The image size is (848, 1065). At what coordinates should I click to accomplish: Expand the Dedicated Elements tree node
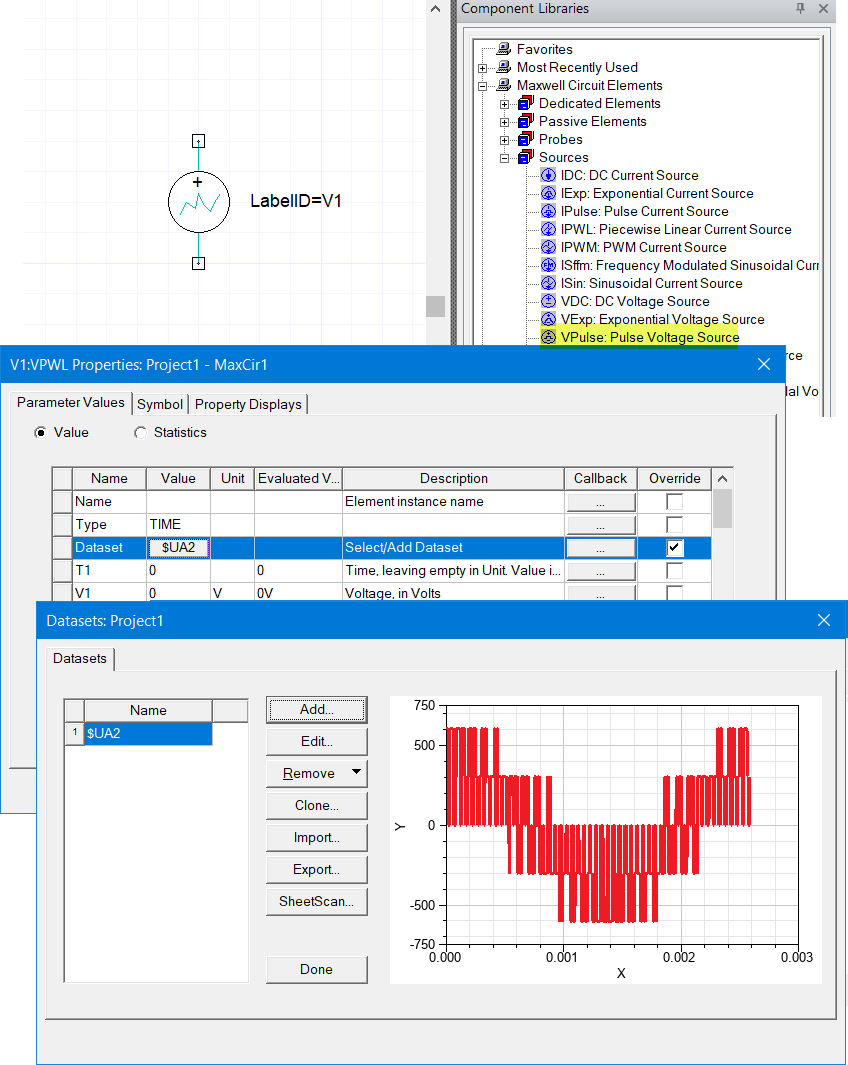(x=505, y=103)
